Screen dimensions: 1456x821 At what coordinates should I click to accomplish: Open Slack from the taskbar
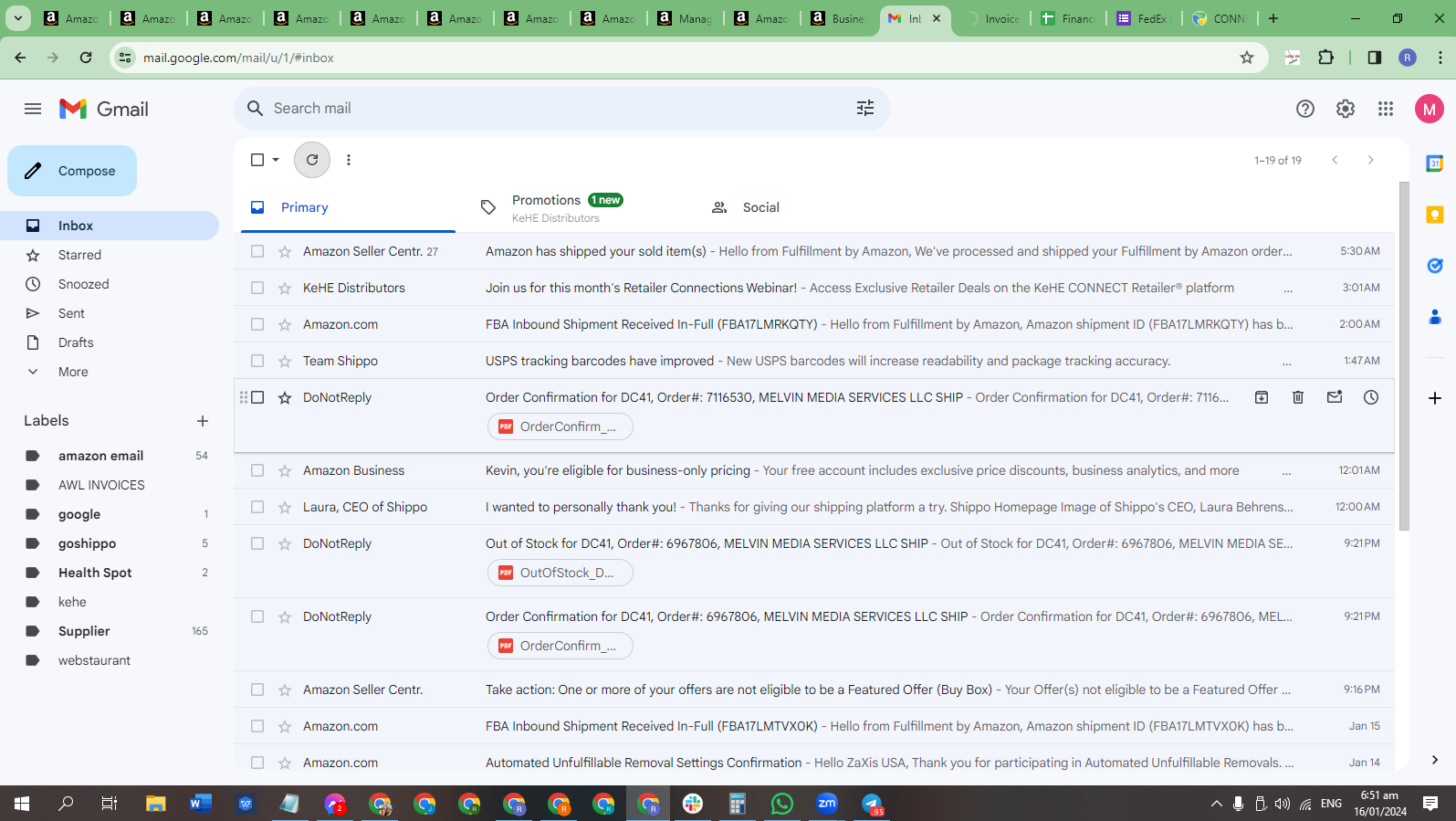[693, 804]
